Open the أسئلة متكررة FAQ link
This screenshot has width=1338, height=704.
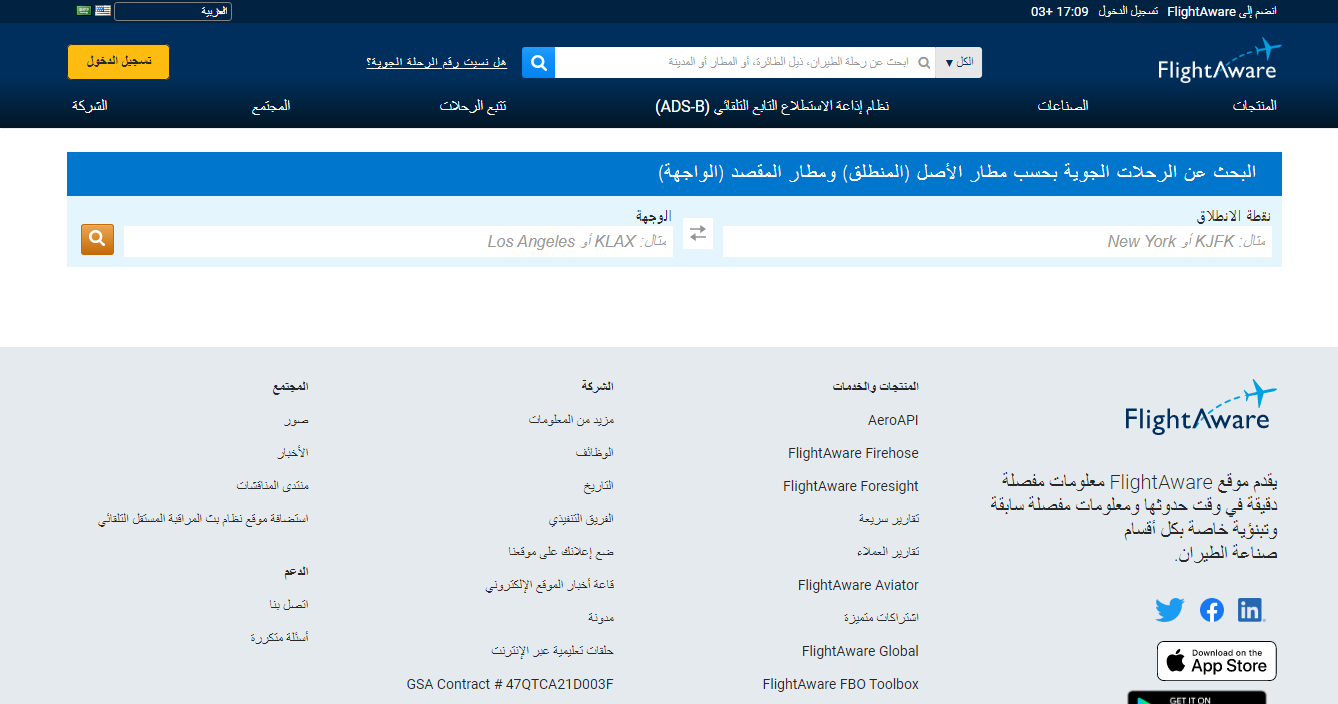[280, 638]
